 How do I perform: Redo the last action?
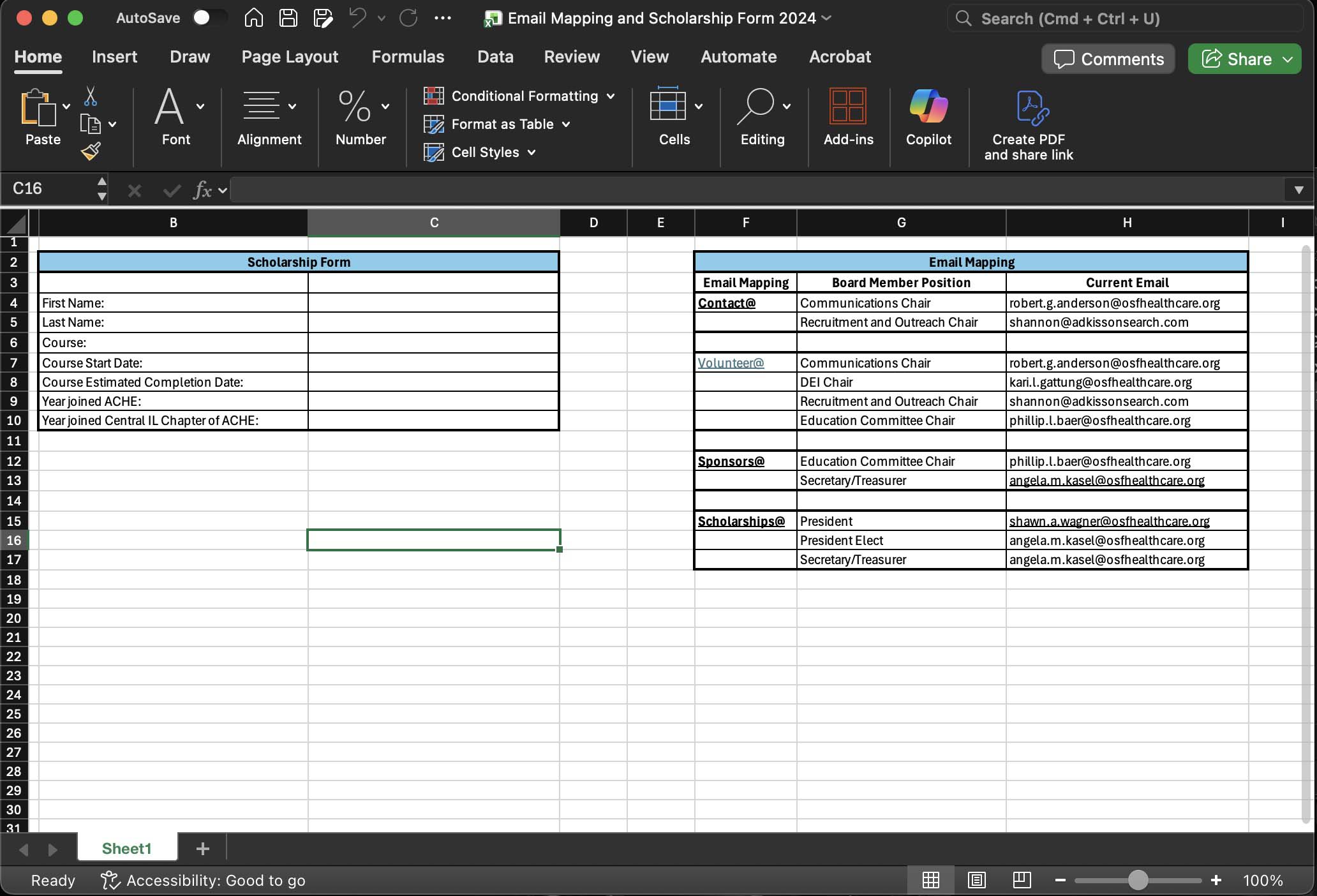(408, 18)
